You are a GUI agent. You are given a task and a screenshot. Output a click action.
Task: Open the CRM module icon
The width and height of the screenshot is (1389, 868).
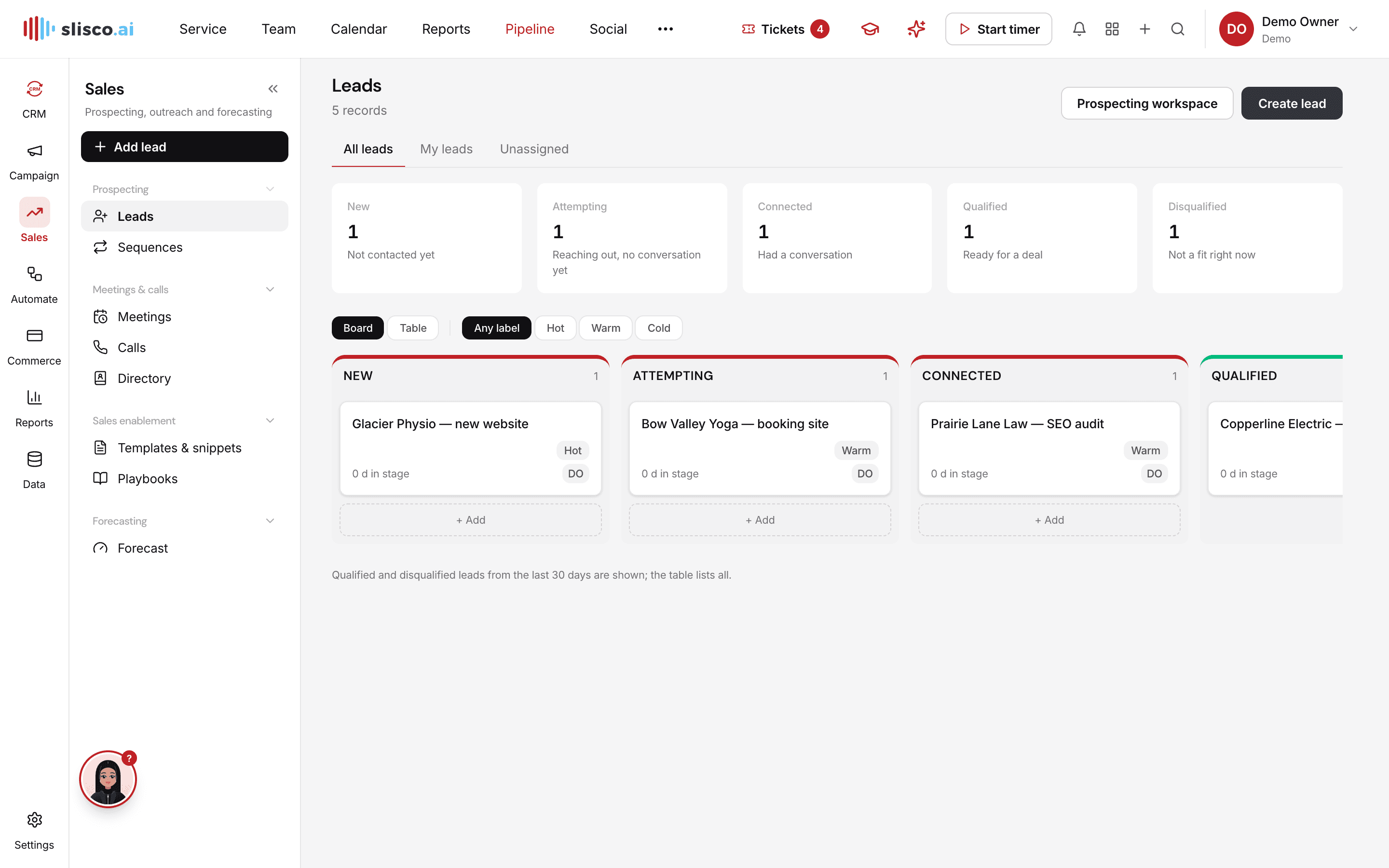point(34,89)
